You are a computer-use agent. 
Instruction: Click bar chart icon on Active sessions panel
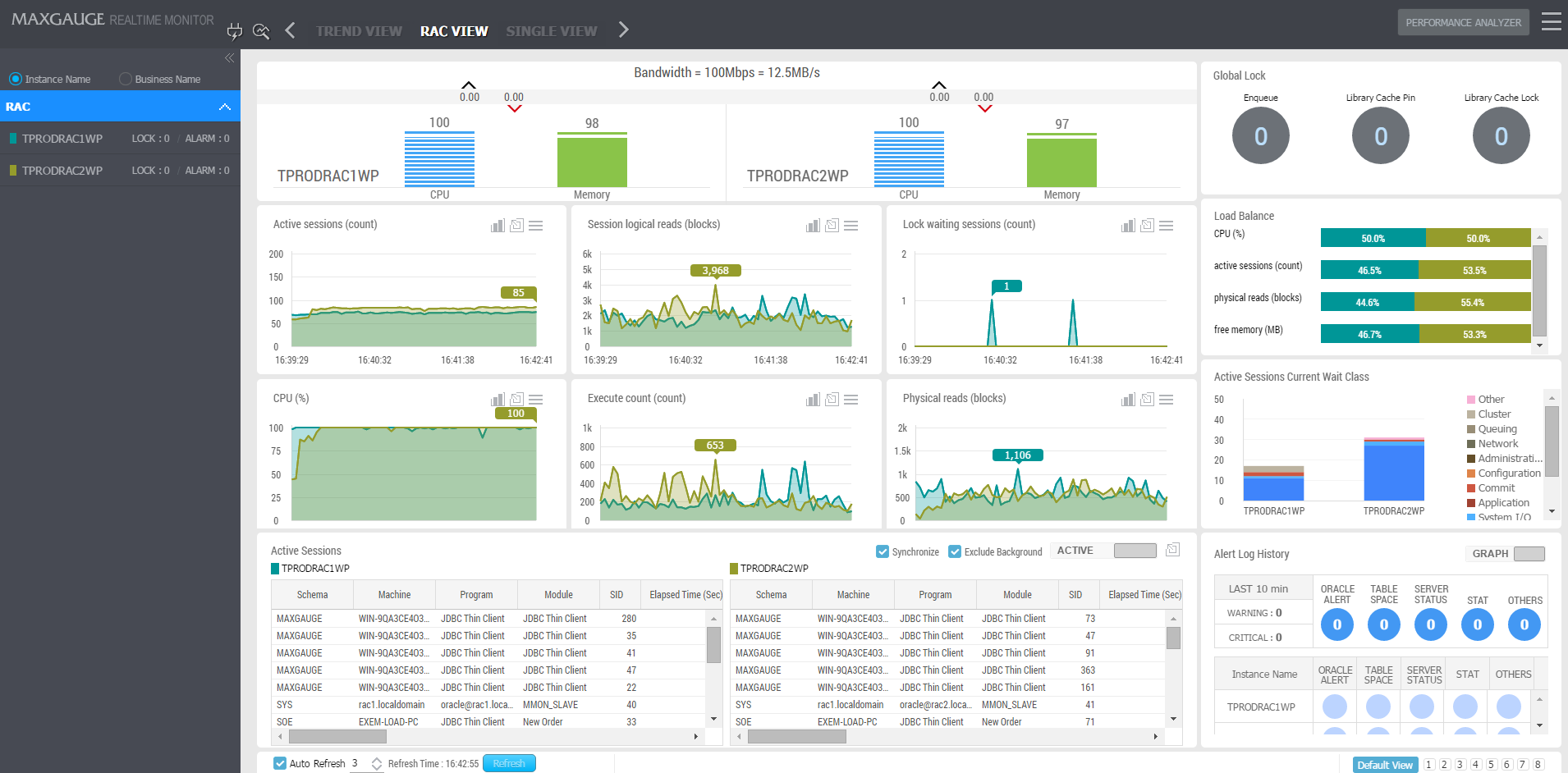(x=497, y=226)
